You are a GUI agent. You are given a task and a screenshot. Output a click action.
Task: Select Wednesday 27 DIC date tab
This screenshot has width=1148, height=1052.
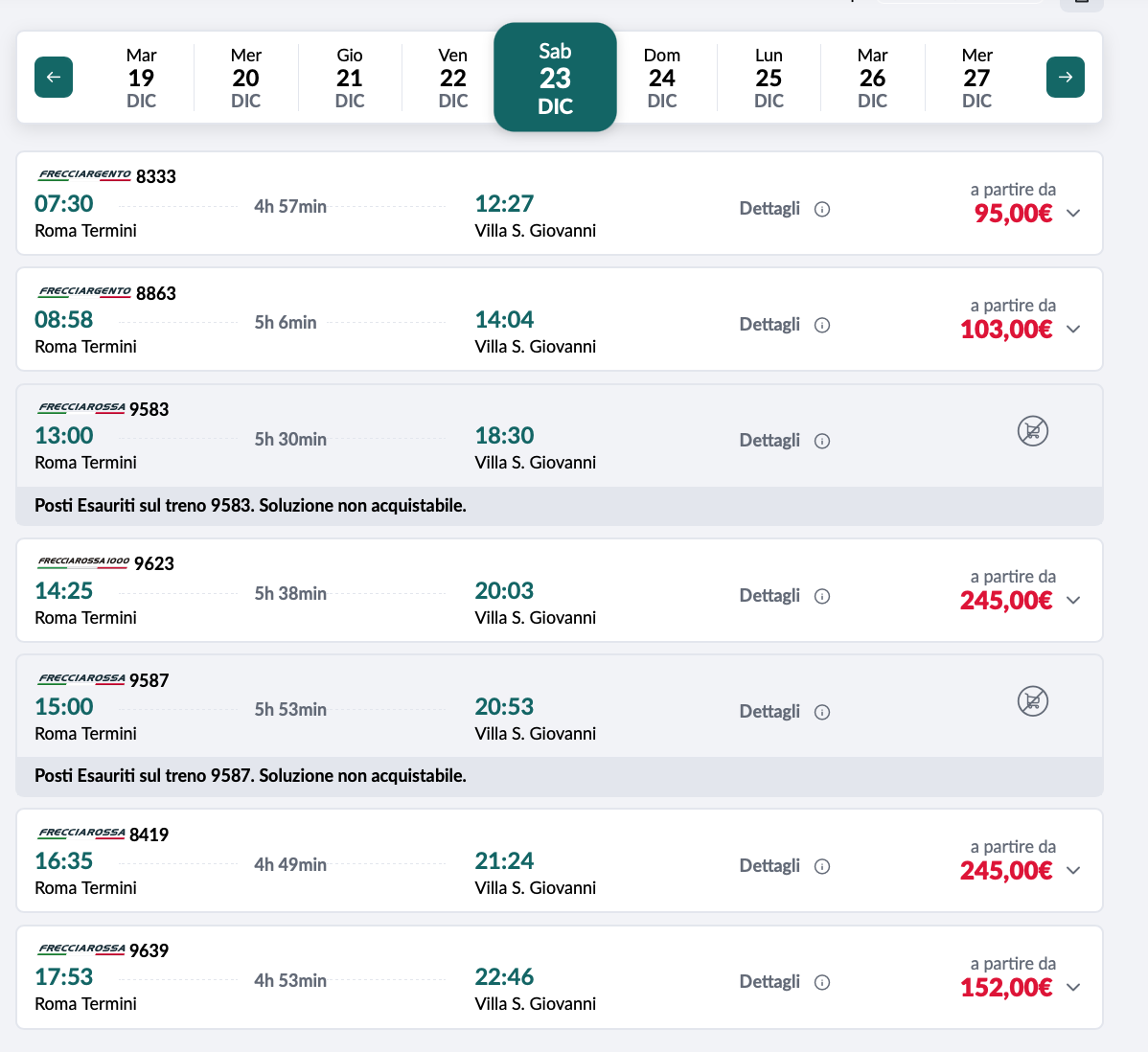pyautogui.click(x=977, y=78)
